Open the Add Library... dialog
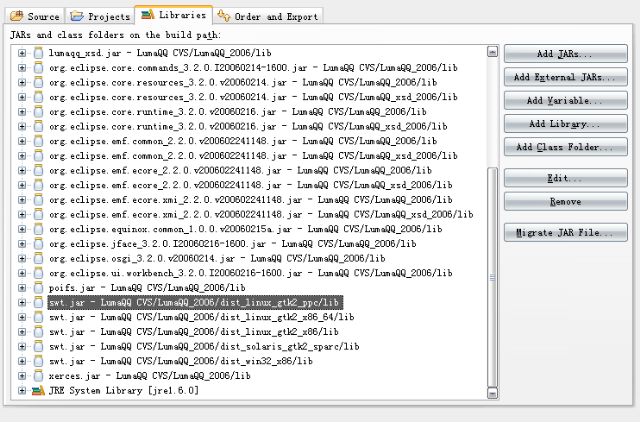Screen dimensions: 640x422 click(x=565, y=124)
